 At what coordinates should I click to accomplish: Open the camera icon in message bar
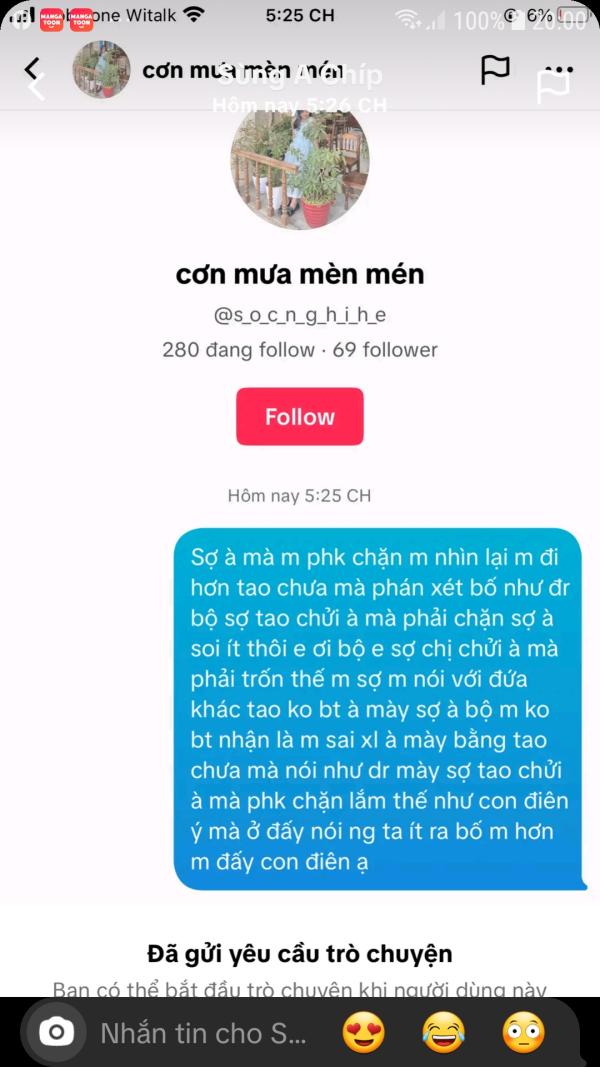(56, 1033)
